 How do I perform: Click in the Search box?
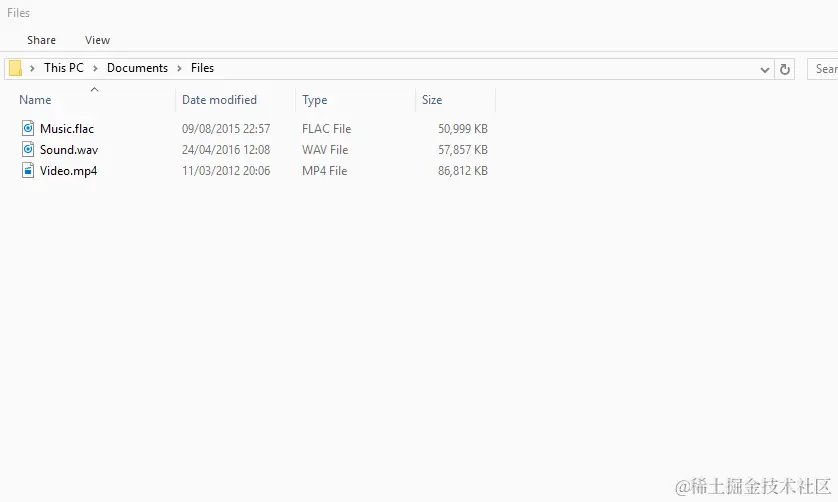click(x=823, y=69)
